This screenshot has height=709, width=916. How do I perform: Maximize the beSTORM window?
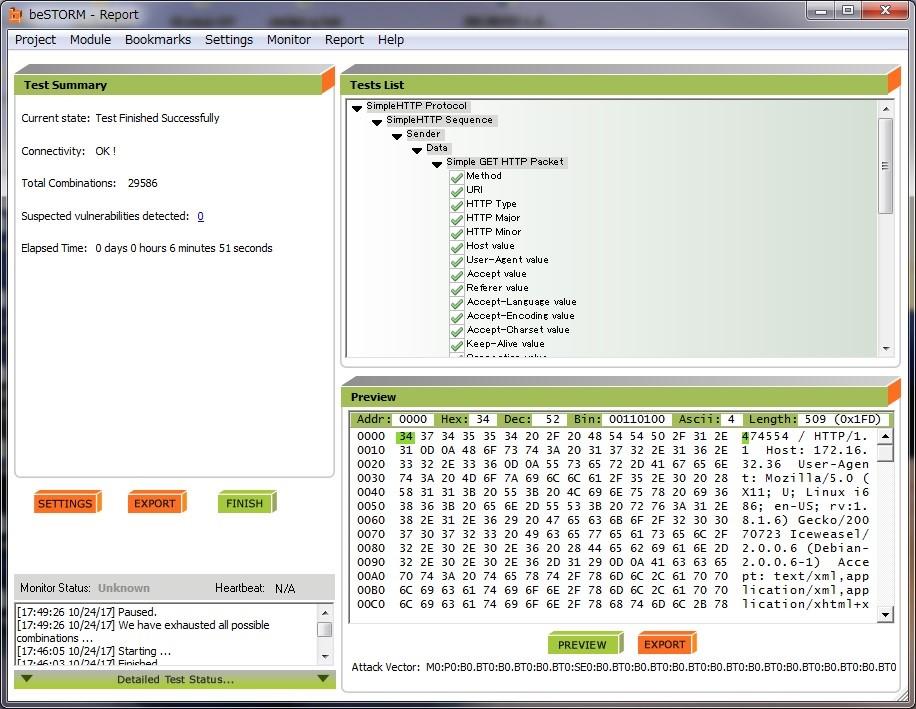coord(848,11)
